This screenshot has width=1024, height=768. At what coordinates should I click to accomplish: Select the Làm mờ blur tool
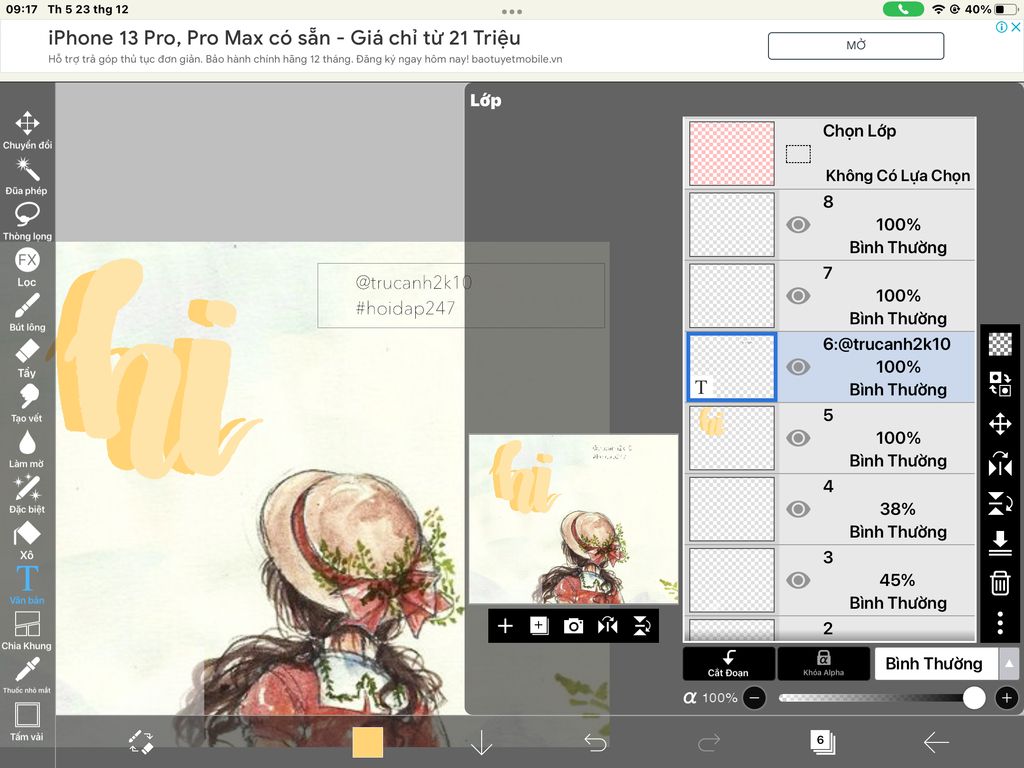27,449
